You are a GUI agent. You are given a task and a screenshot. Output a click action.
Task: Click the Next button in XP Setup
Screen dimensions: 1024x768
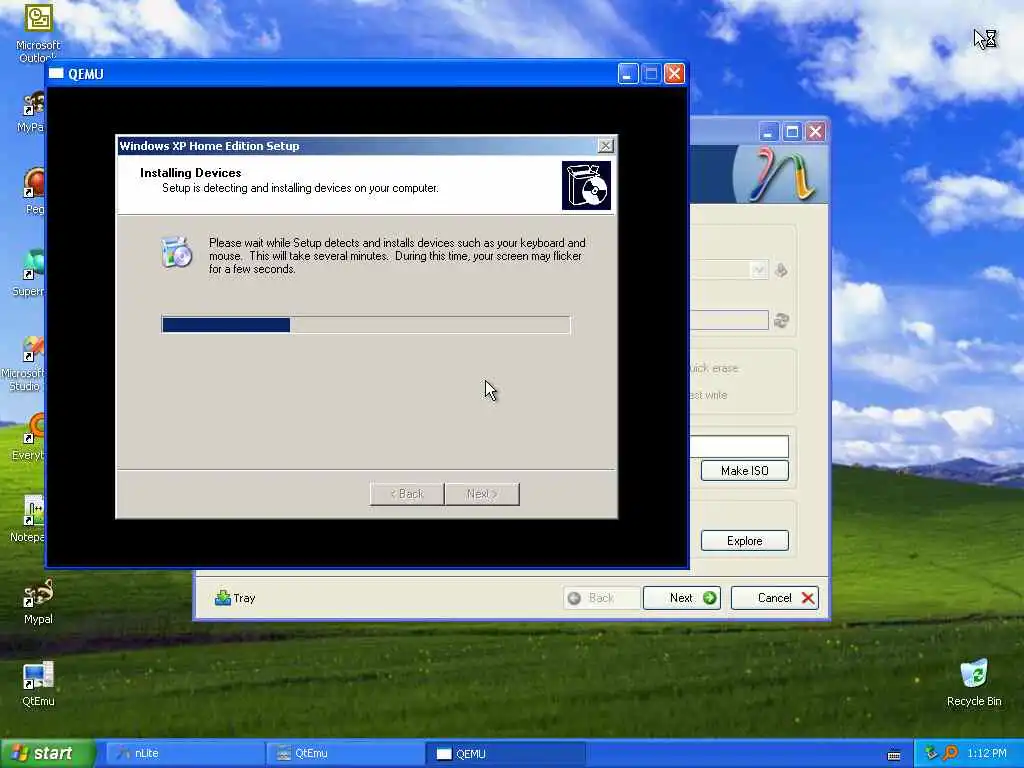(482, 494)
